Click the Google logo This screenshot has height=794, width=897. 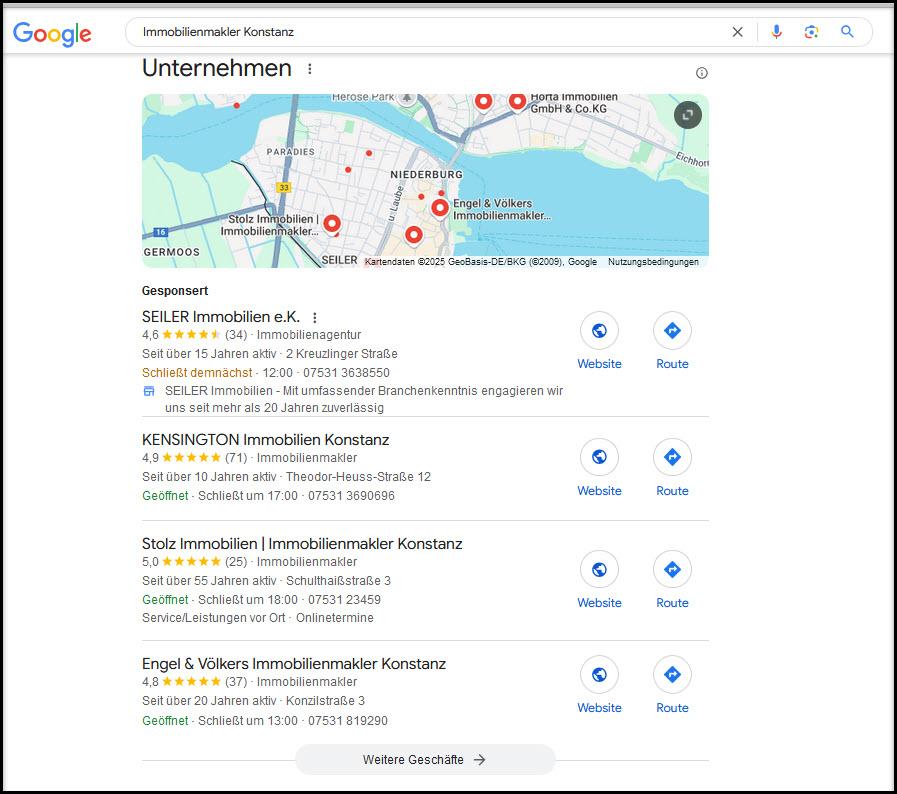pyautogui.click(x=52, y=33)
